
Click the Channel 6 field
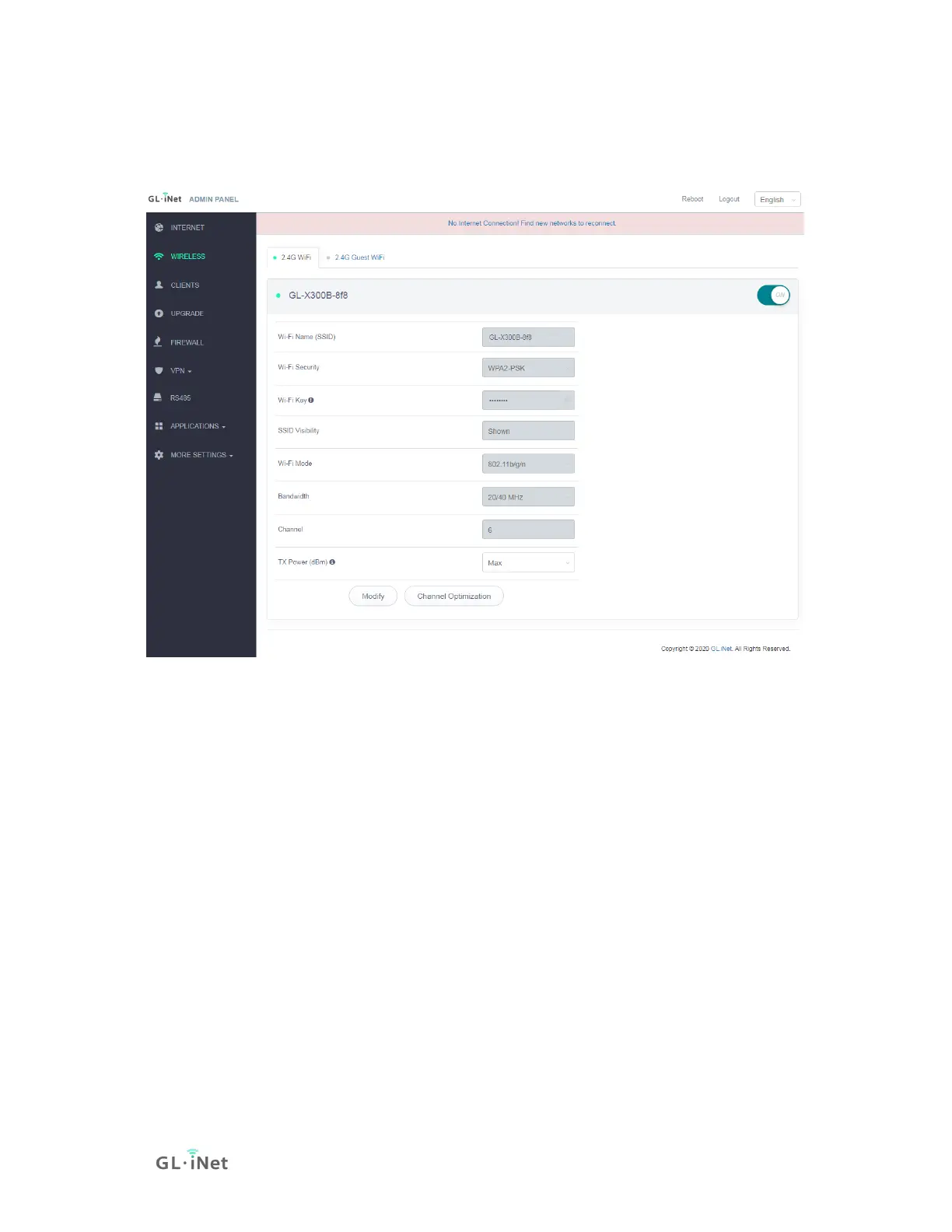pyautogui.click(x=528, y=530)
